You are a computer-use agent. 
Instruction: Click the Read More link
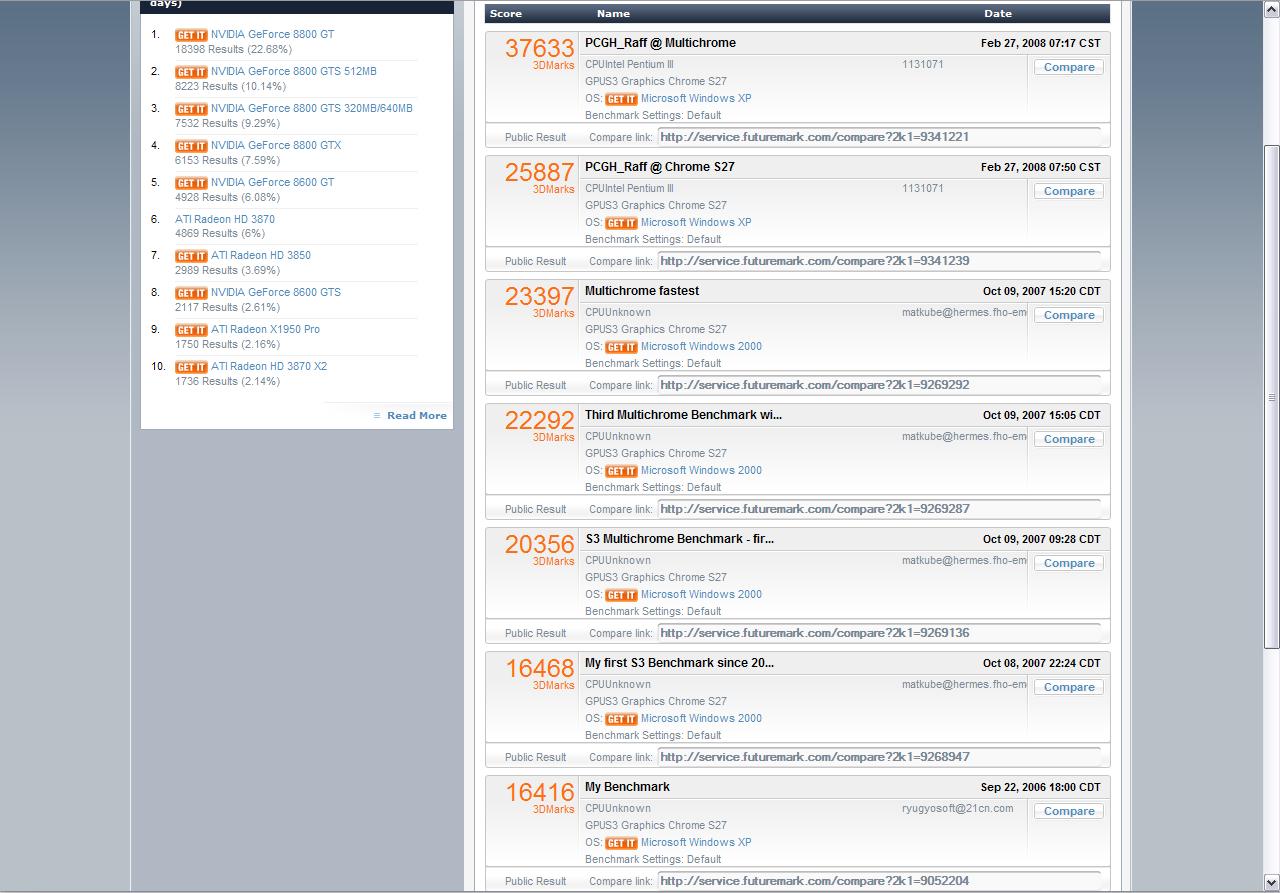pos(417,416)
